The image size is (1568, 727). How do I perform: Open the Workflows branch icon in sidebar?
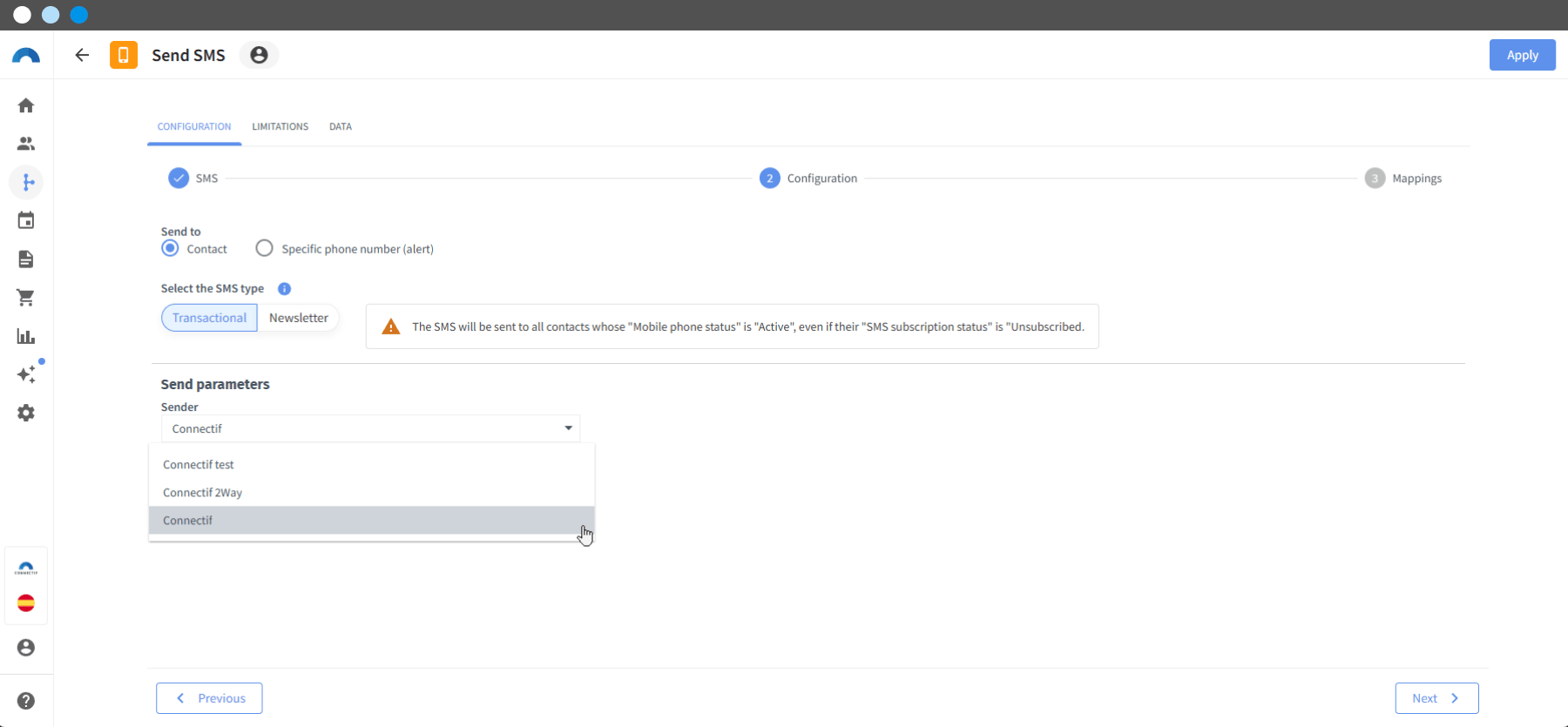[x=26, y=182]
